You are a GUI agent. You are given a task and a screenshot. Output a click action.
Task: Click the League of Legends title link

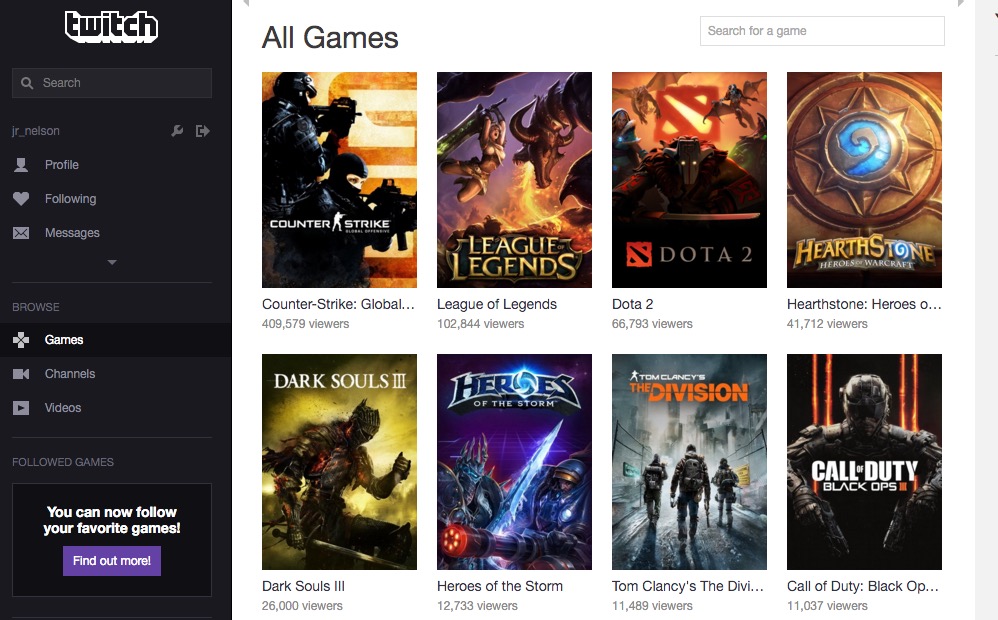tap(497, 304)
